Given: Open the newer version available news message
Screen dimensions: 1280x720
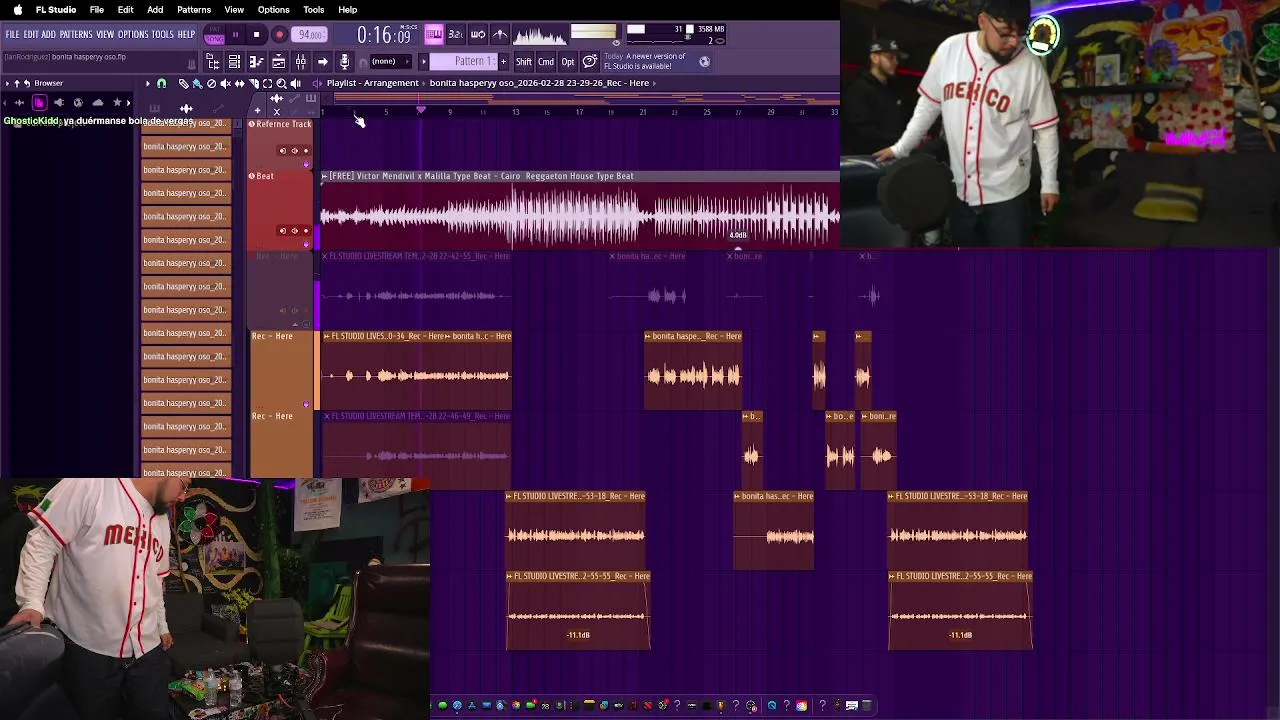Looking at the screenshot, I should click(x=646, y=61).
